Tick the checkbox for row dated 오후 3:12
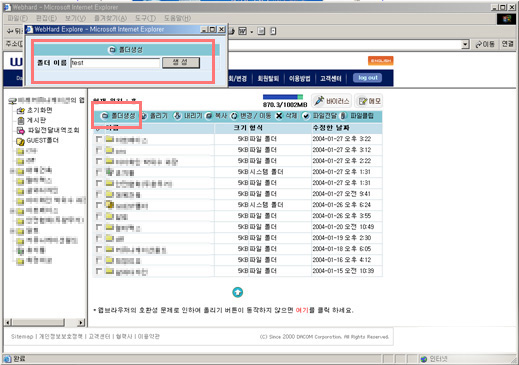519x365 pixels. (x=99, y=150)
